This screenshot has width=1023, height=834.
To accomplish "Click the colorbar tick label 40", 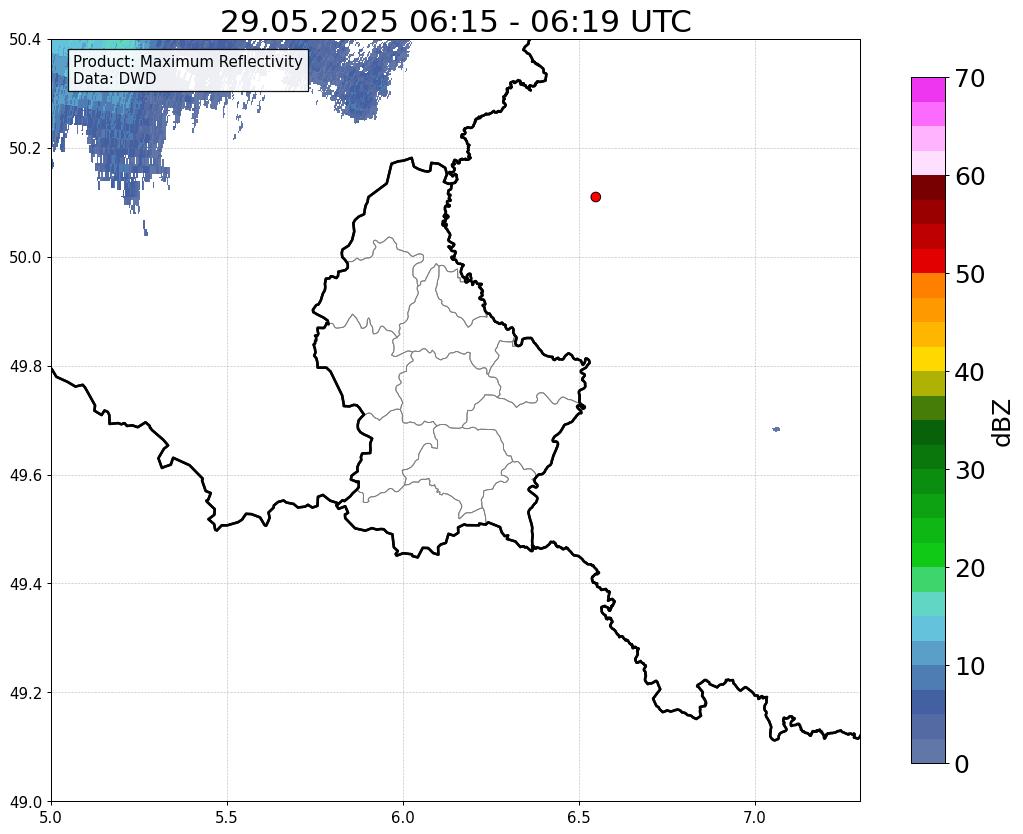I will pyautogui.click(x=970, y=372).
